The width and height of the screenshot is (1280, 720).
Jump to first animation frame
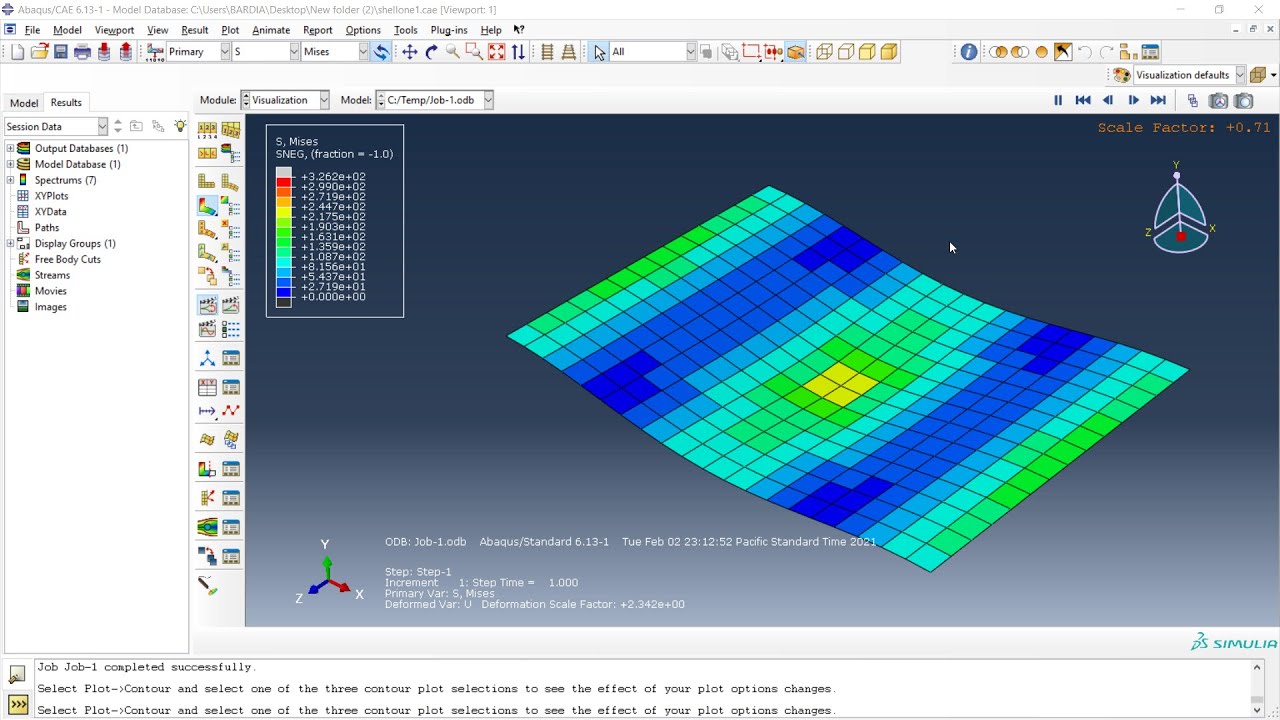1083,100
